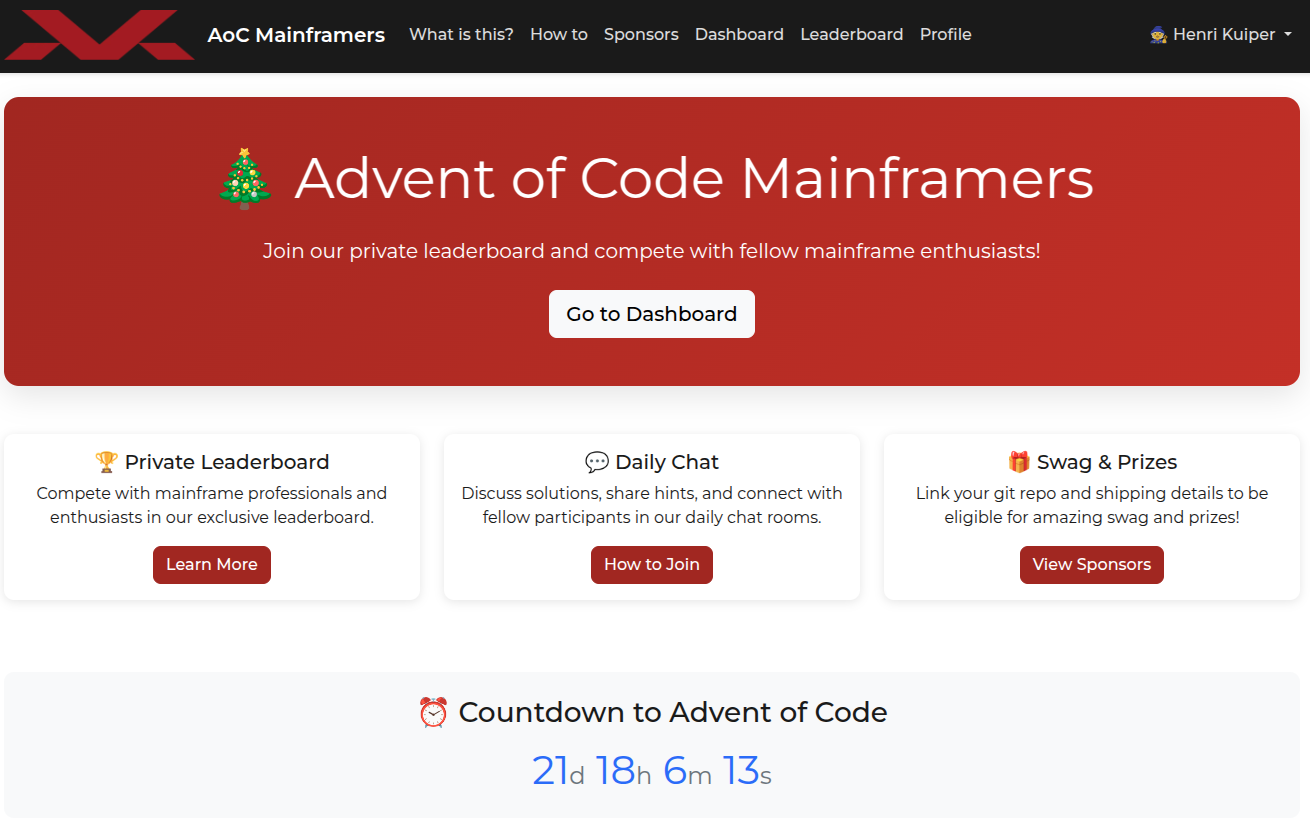The image size is (1310, 840).
Task: Click the 'Go to Dashboard' button
Action: pos(651,313)
